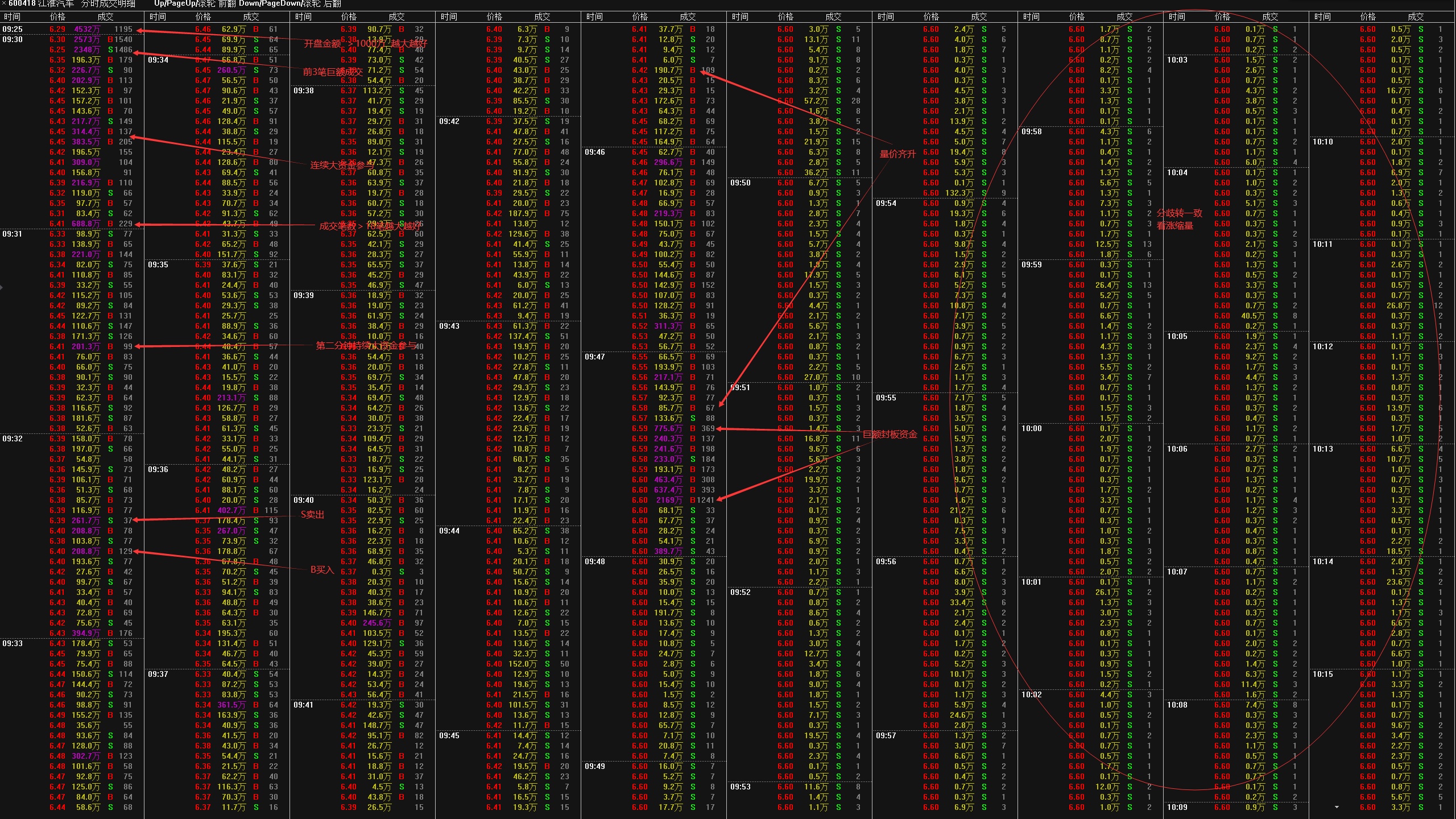Click the 394.9万 trade amount
Screen dimensions: 1456x819
86,633
